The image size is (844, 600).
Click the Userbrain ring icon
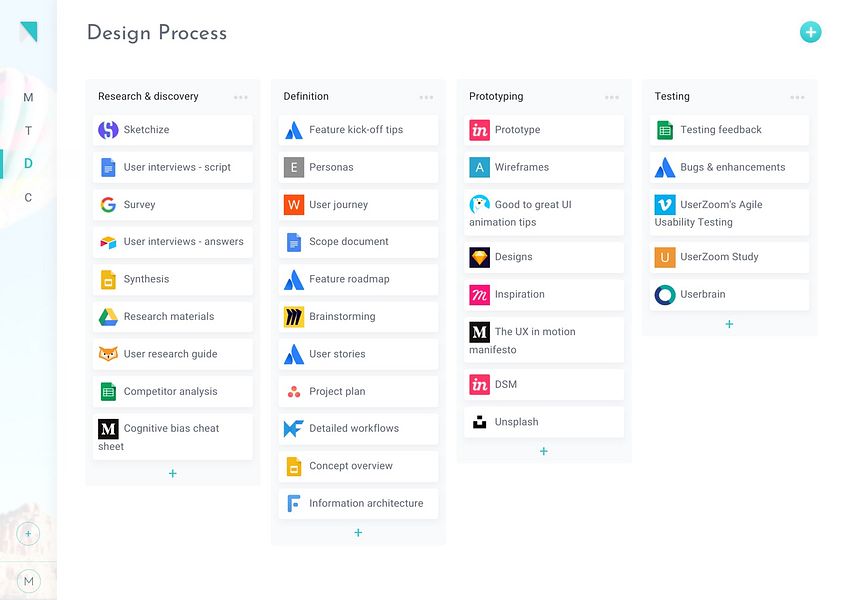(x=665, y=295)
